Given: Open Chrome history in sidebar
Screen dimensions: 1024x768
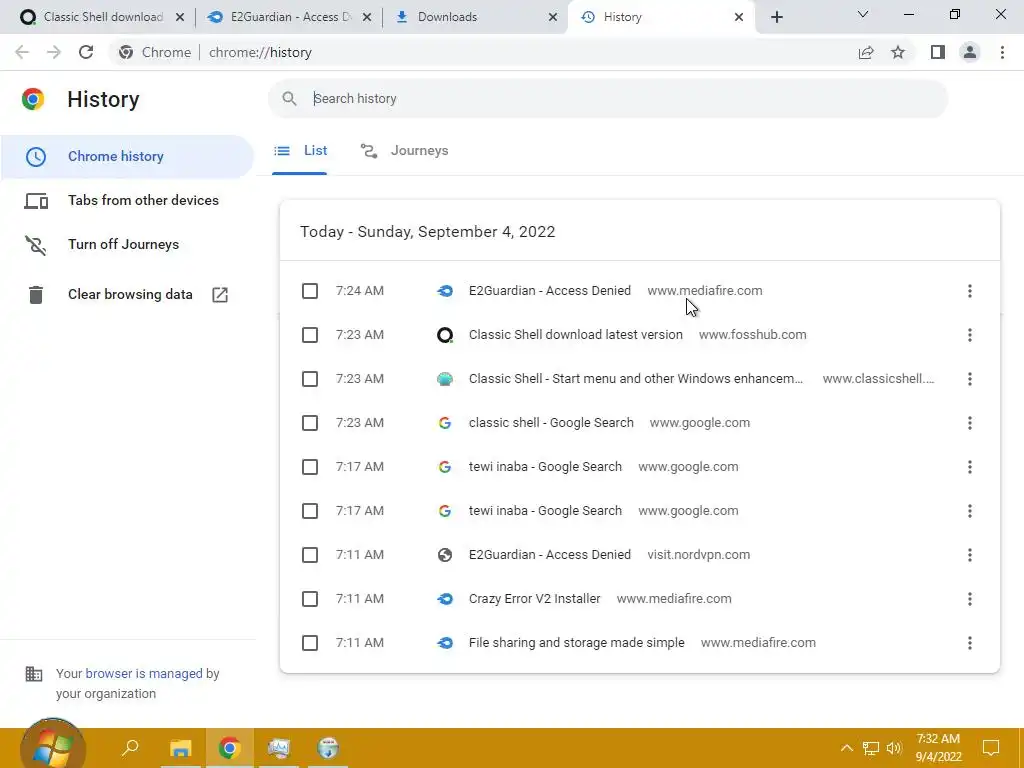Looking at the screenshot, I should pyautogui.click(x=127, y=157).
